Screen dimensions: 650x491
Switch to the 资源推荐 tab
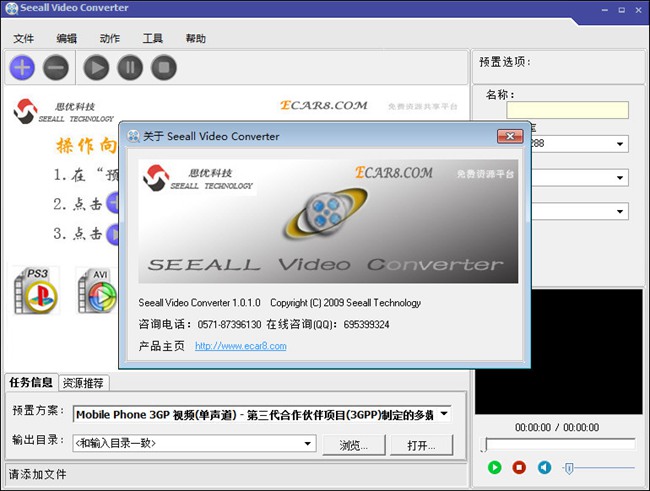83,383
